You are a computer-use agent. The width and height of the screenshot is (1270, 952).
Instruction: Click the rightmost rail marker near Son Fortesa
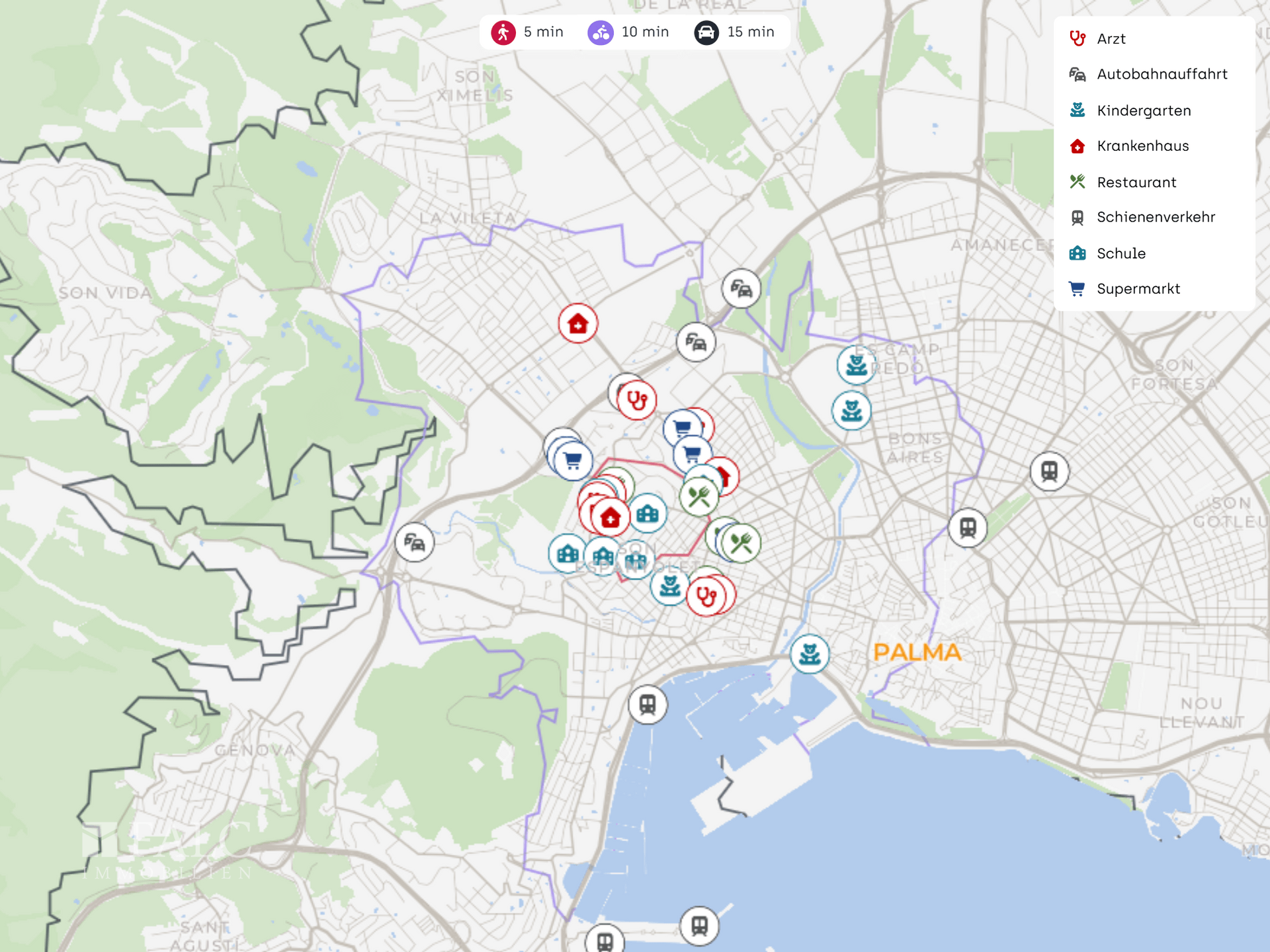(1049, 471)
